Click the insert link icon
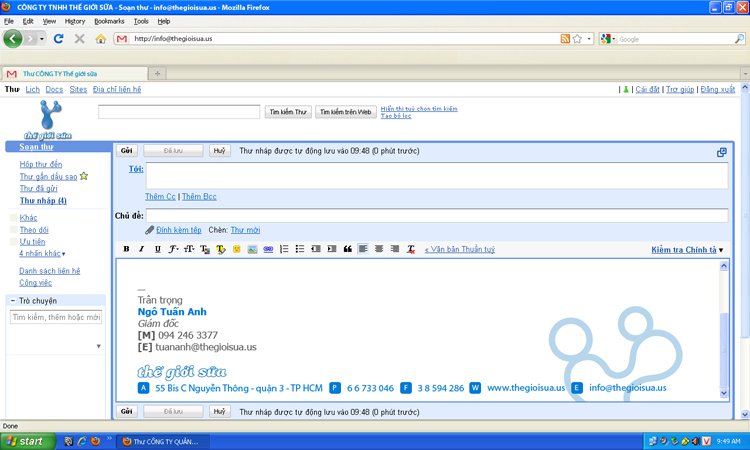This screenshot has width=750, height=450. click(268, 249)
